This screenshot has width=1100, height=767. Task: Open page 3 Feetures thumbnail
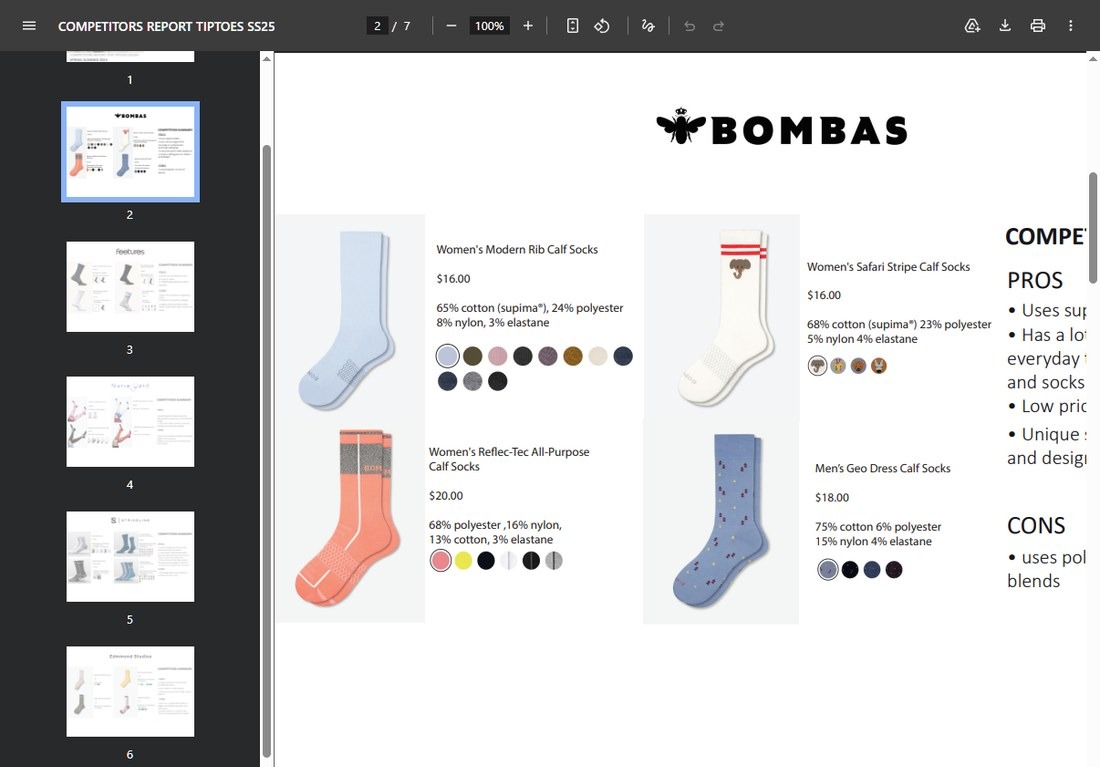(x=130, y=286)
